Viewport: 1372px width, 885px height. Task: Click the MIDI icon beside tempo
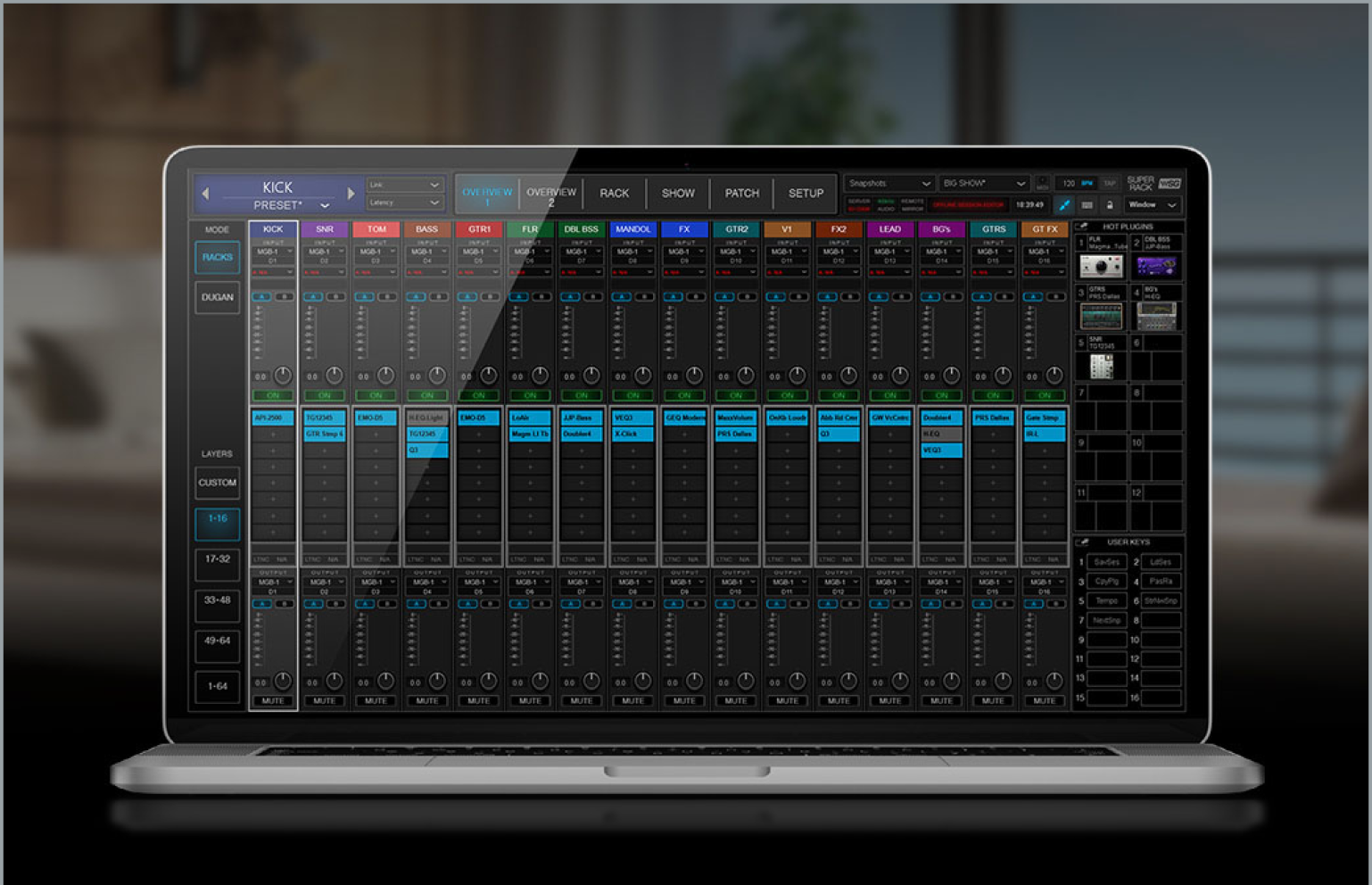[x=1042, y=184]
